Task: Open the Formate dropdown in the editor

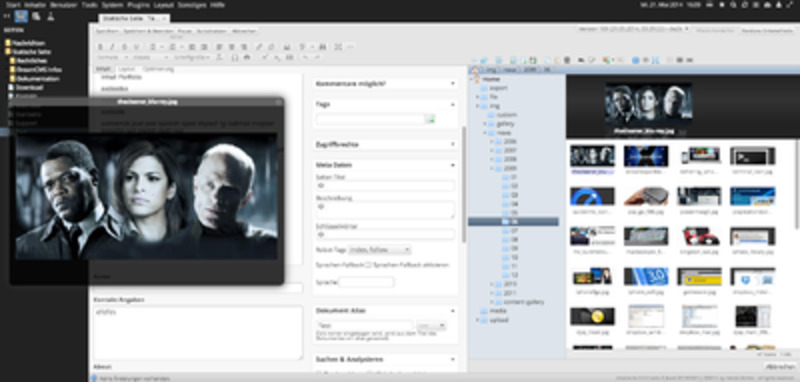Action: pyautogui.click(x=113, y=57)
